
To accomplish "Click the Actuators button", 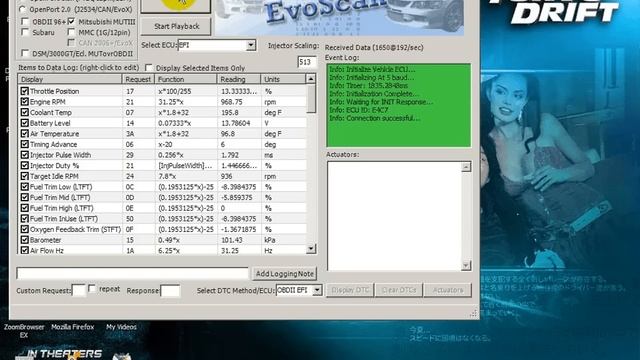I will [448, 290].
